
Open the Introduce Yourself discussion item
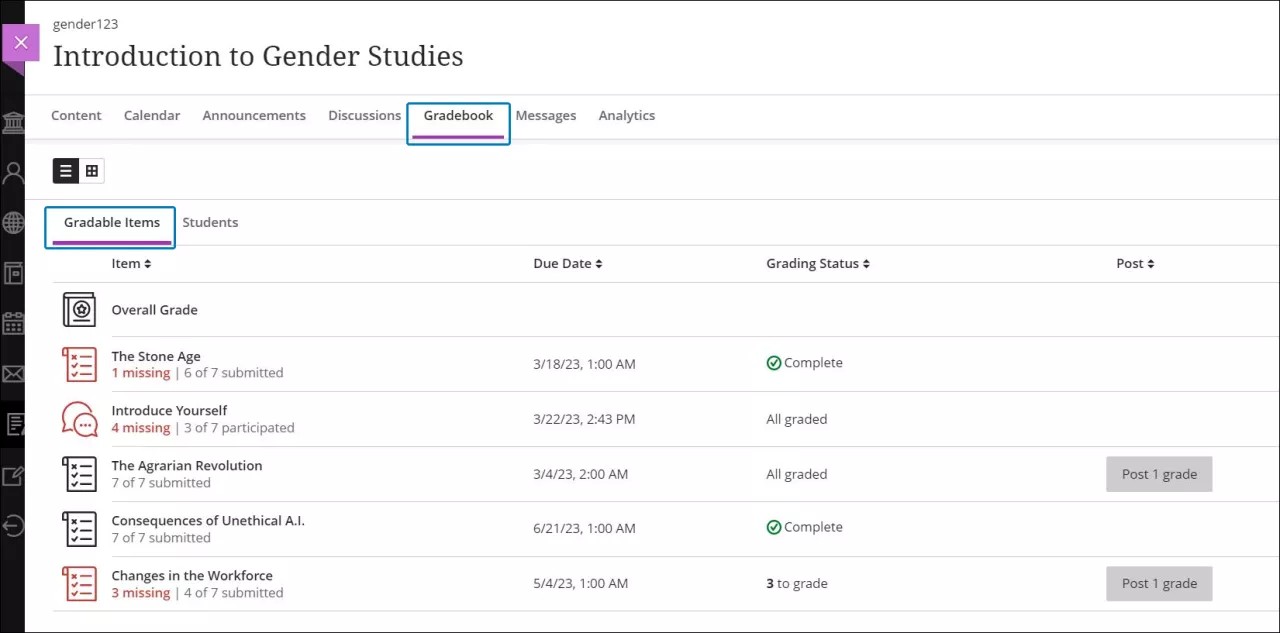click(x=169, y=410)
